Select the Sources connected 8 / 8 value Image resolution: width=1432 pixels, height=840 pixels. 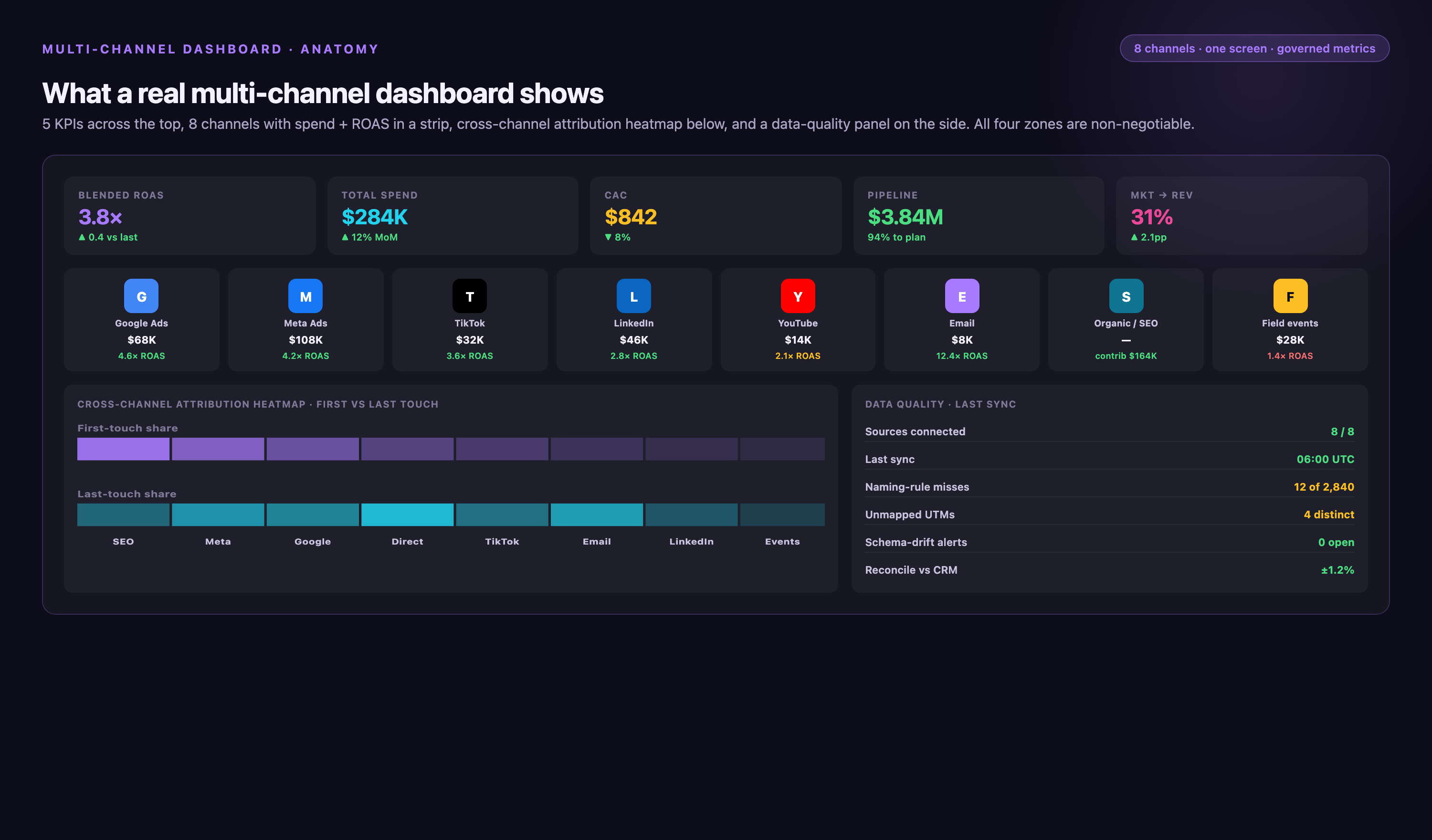(x=1342, y=431)
